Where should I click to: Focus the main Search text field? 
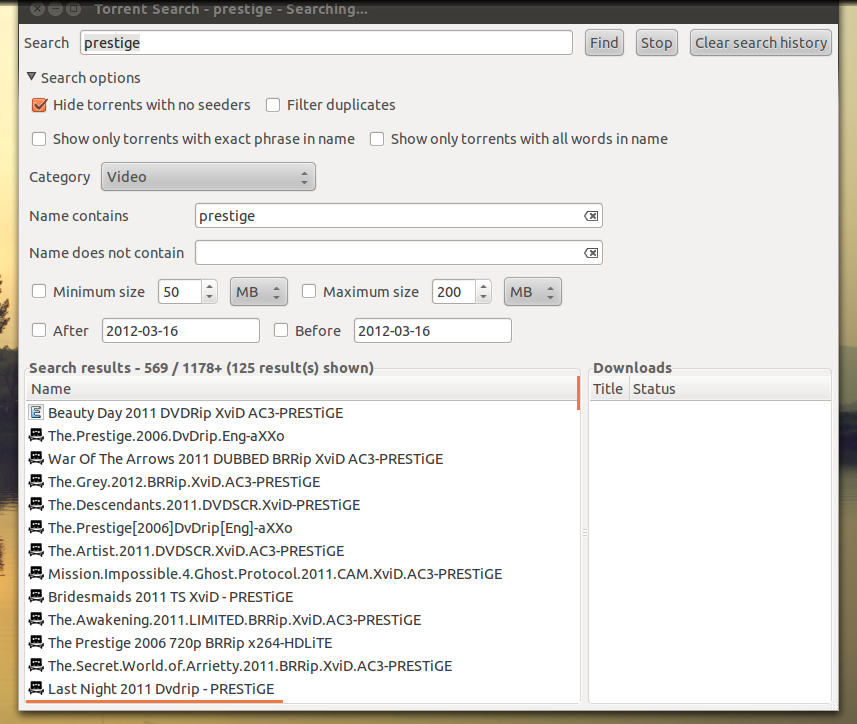pos(326,43)
